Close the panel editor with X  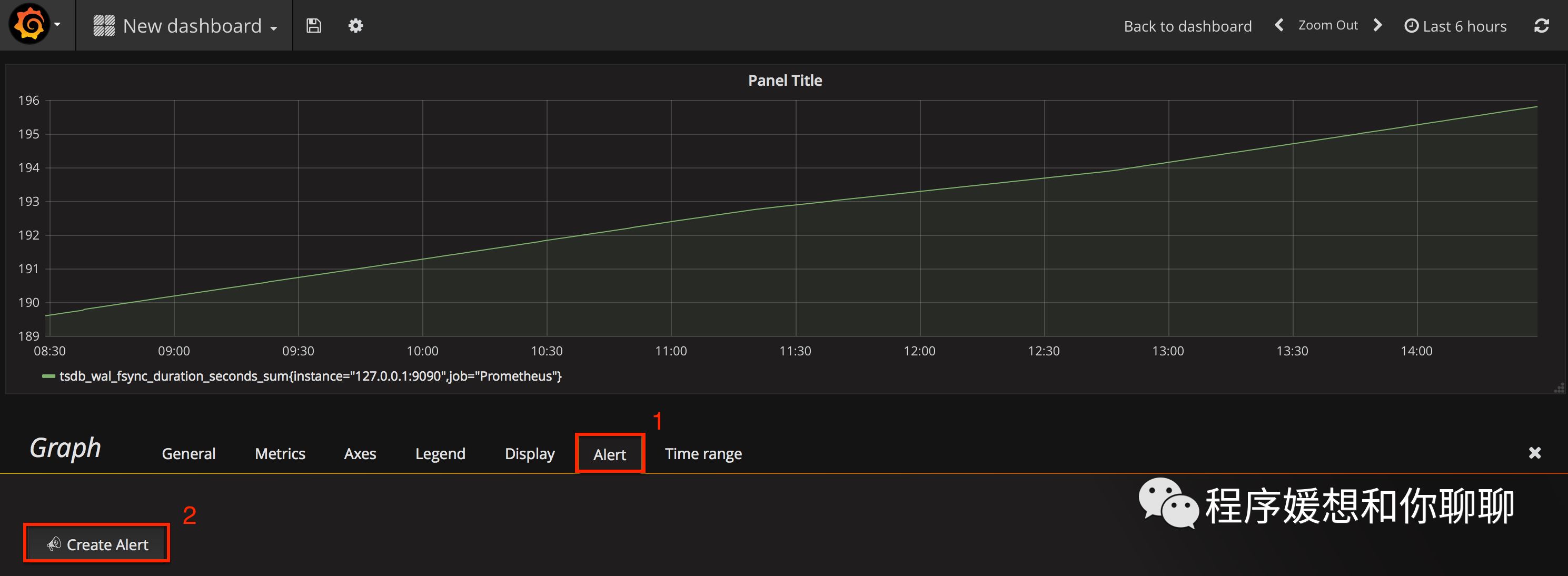1534,452
